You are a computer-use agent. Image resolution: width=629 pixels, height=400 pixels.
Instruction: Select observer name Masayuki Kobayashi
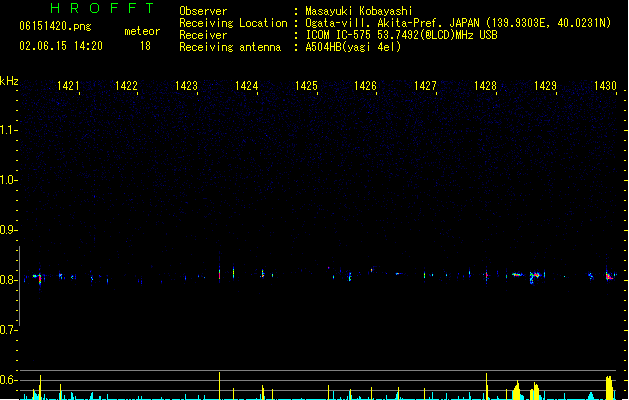[x=359, y=11]
